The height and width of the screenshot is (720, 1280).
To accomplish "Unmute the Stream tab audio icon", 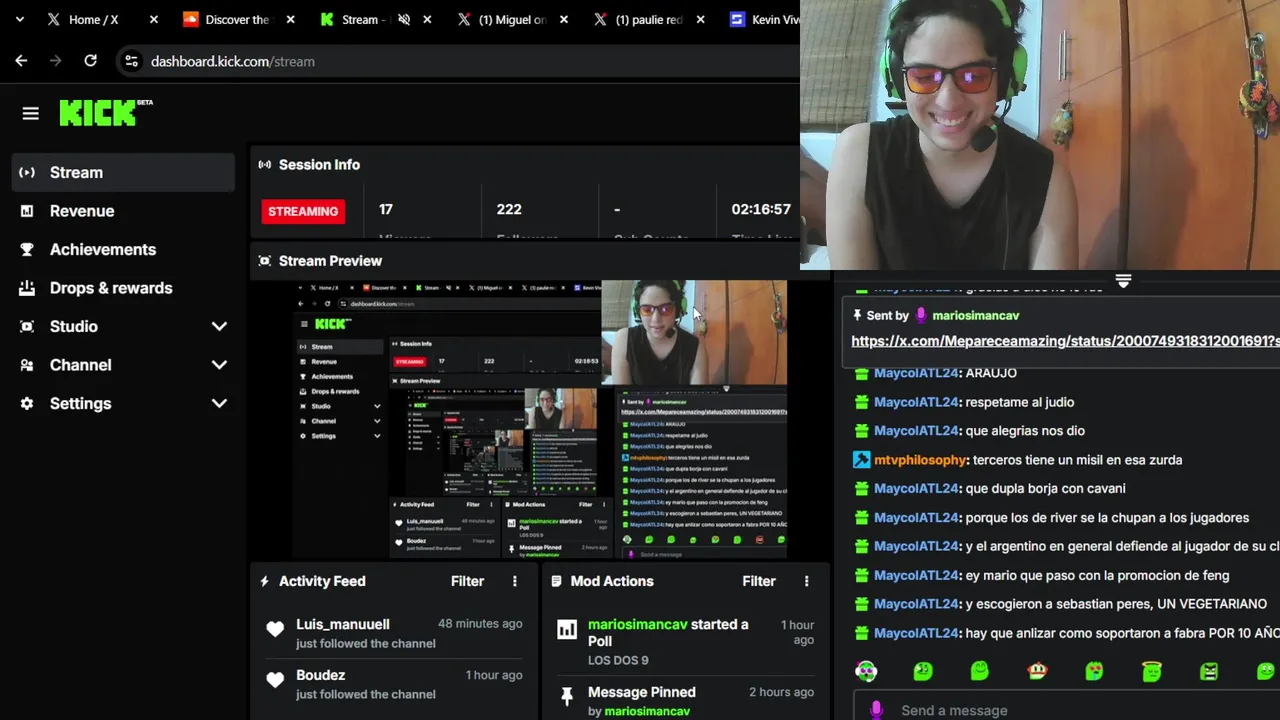I will 404,19.
